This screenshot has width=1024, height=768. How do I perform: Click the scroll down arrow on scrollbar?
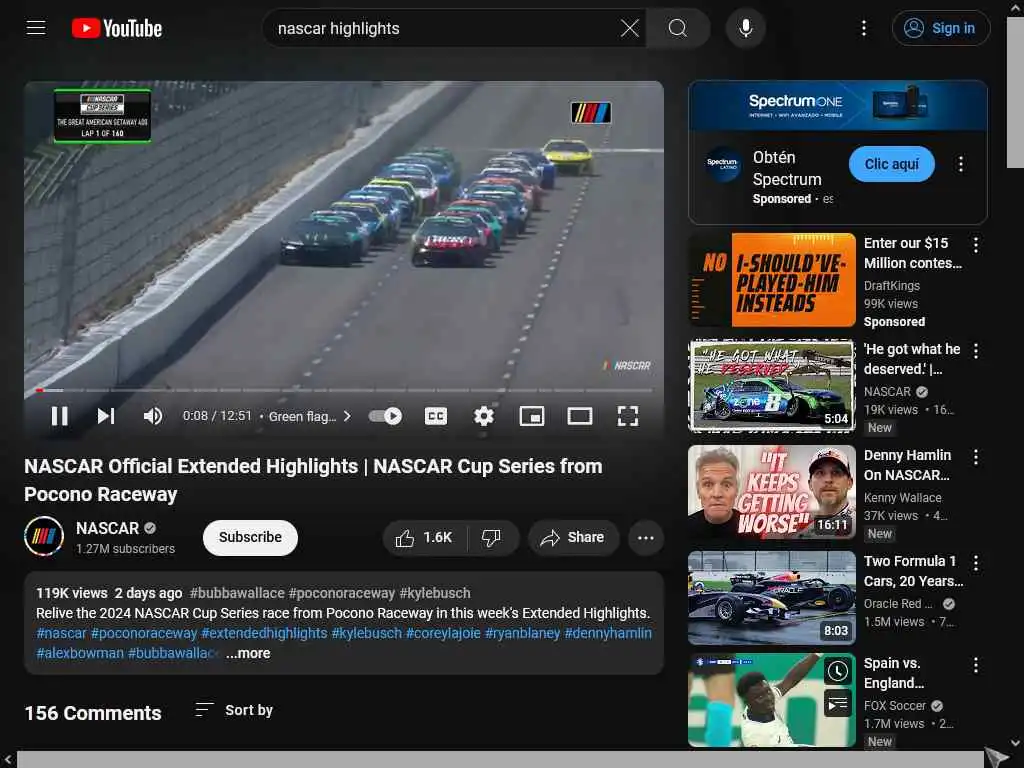coord(1015,743)
